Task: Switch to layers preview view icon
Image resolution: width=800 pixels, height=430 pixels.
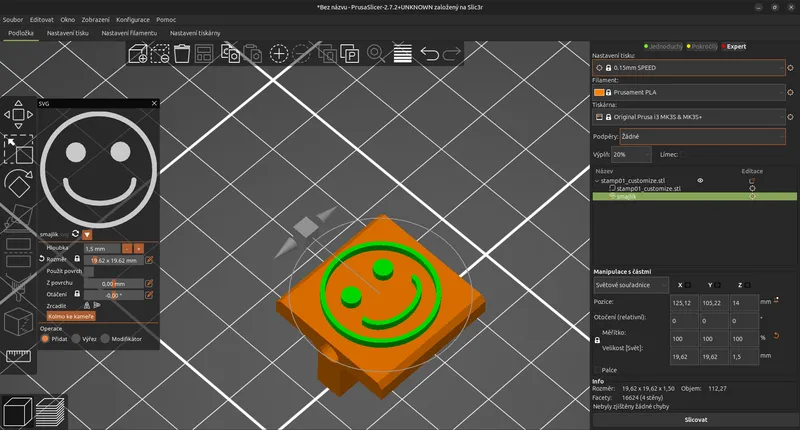Action: 51,411
